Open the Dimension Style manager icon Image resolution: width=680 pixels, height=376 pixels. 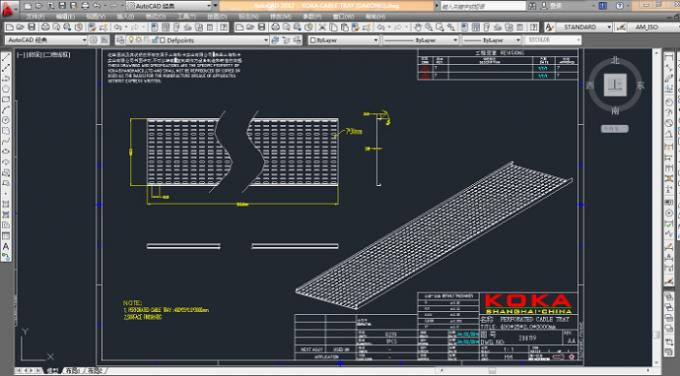[621, 27]
